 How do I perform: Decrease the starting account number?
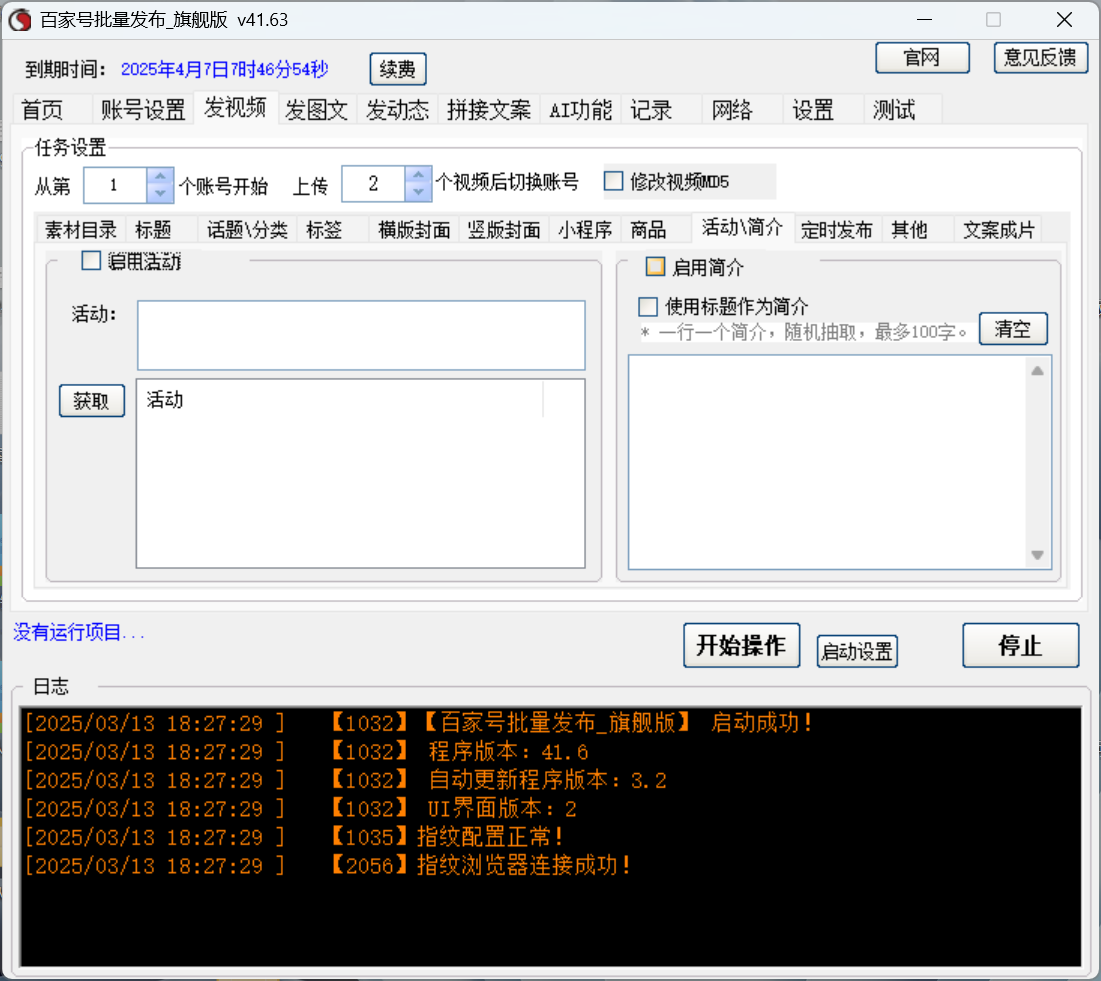(x=160, y=193)
